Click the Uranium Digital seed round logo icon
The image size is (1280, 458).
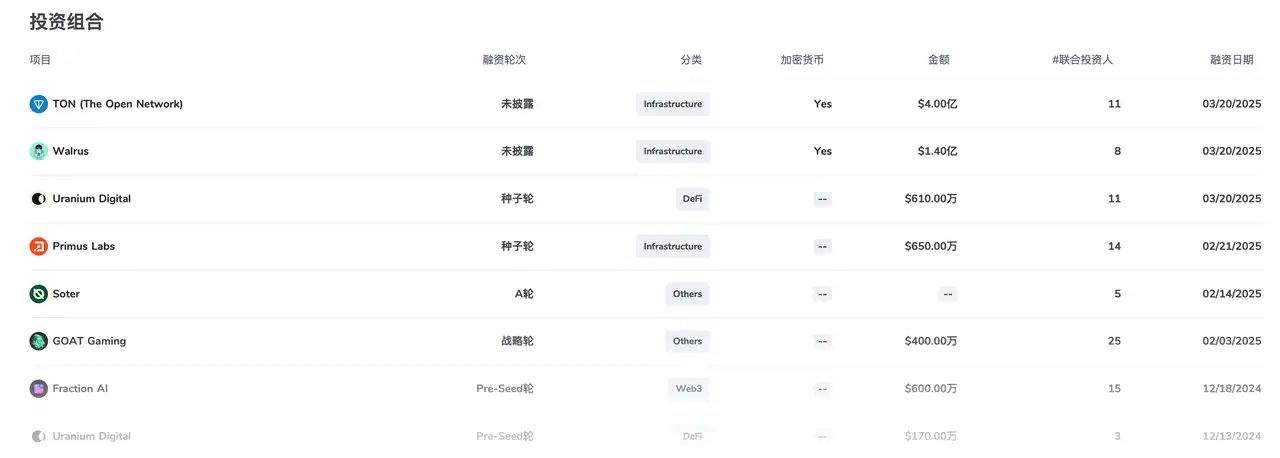pyautogui.click(x=39, y=199)
